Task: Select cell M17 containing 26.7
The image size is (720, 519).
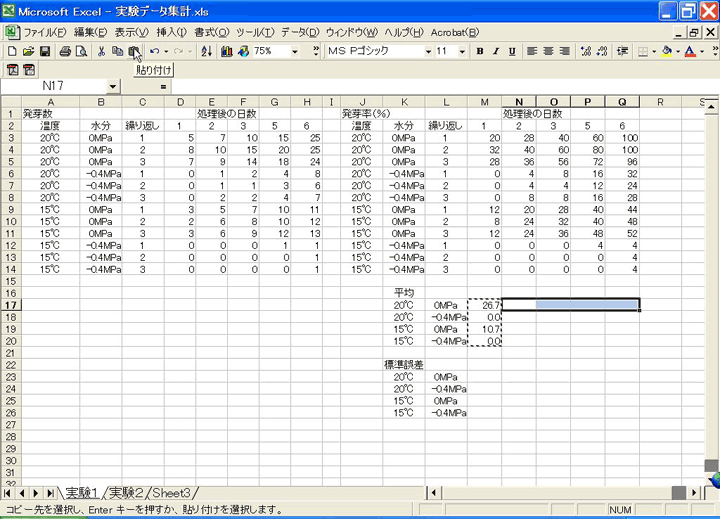Action: point(484,305)
